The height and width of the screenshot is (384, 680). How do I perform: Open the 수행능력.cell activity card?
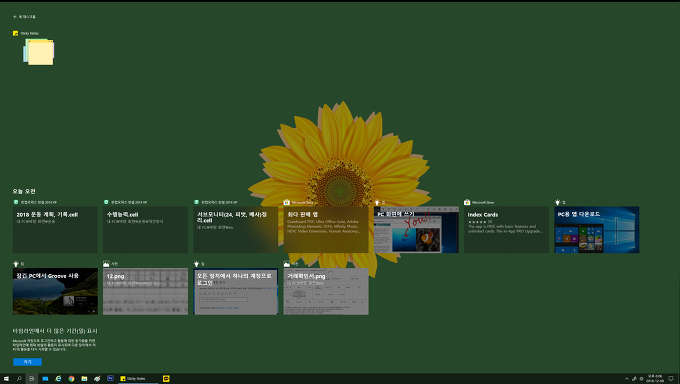pos(145,230)
